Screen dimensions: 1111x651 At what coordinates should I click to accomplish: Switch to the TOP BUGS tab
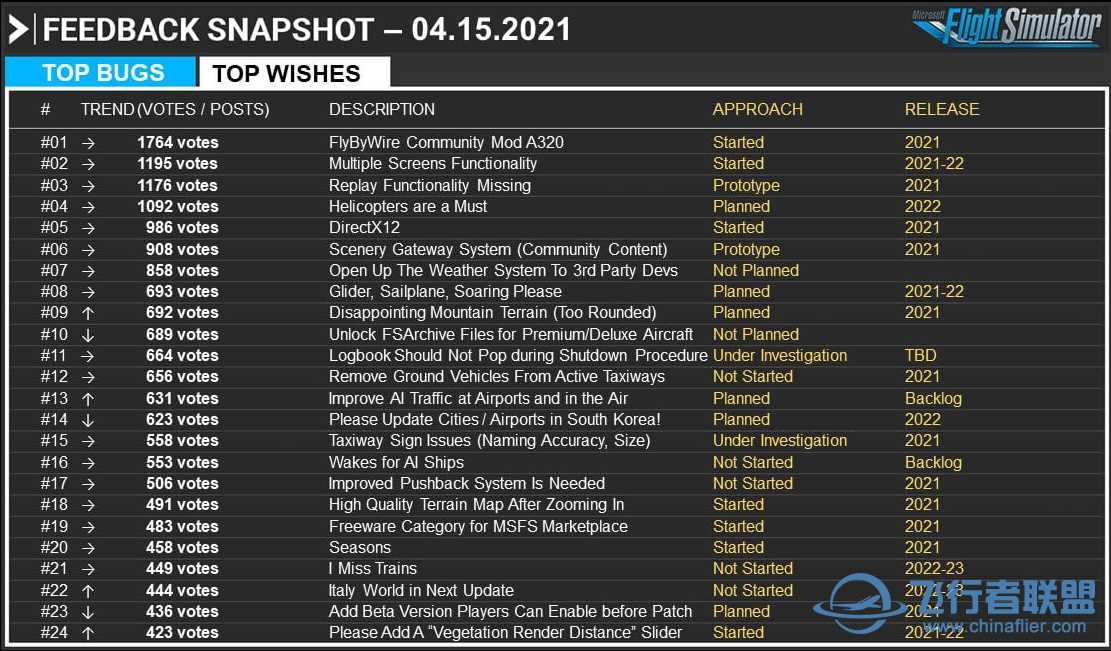101,72
